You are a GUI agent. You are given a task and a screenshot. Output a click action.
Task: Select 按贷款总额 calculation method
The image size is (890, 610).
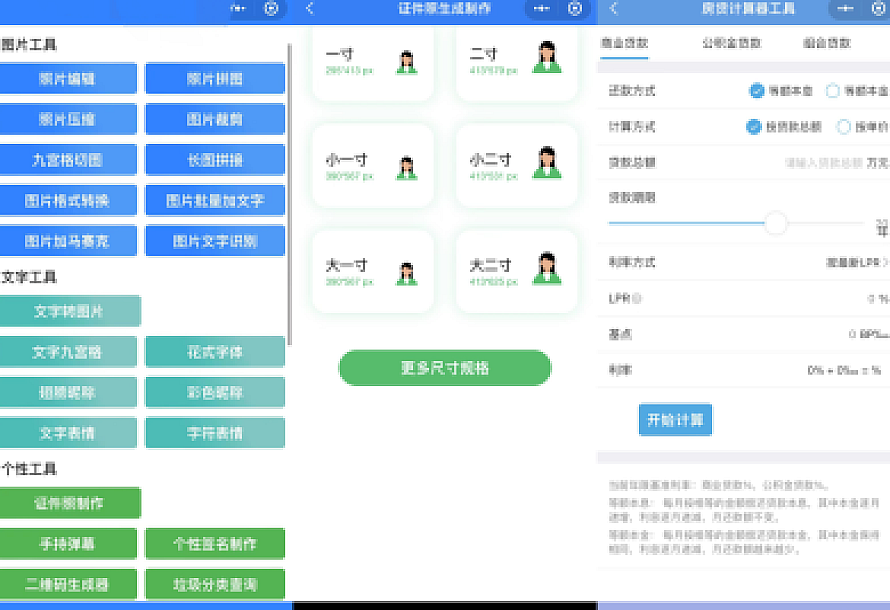coord(755,127)
